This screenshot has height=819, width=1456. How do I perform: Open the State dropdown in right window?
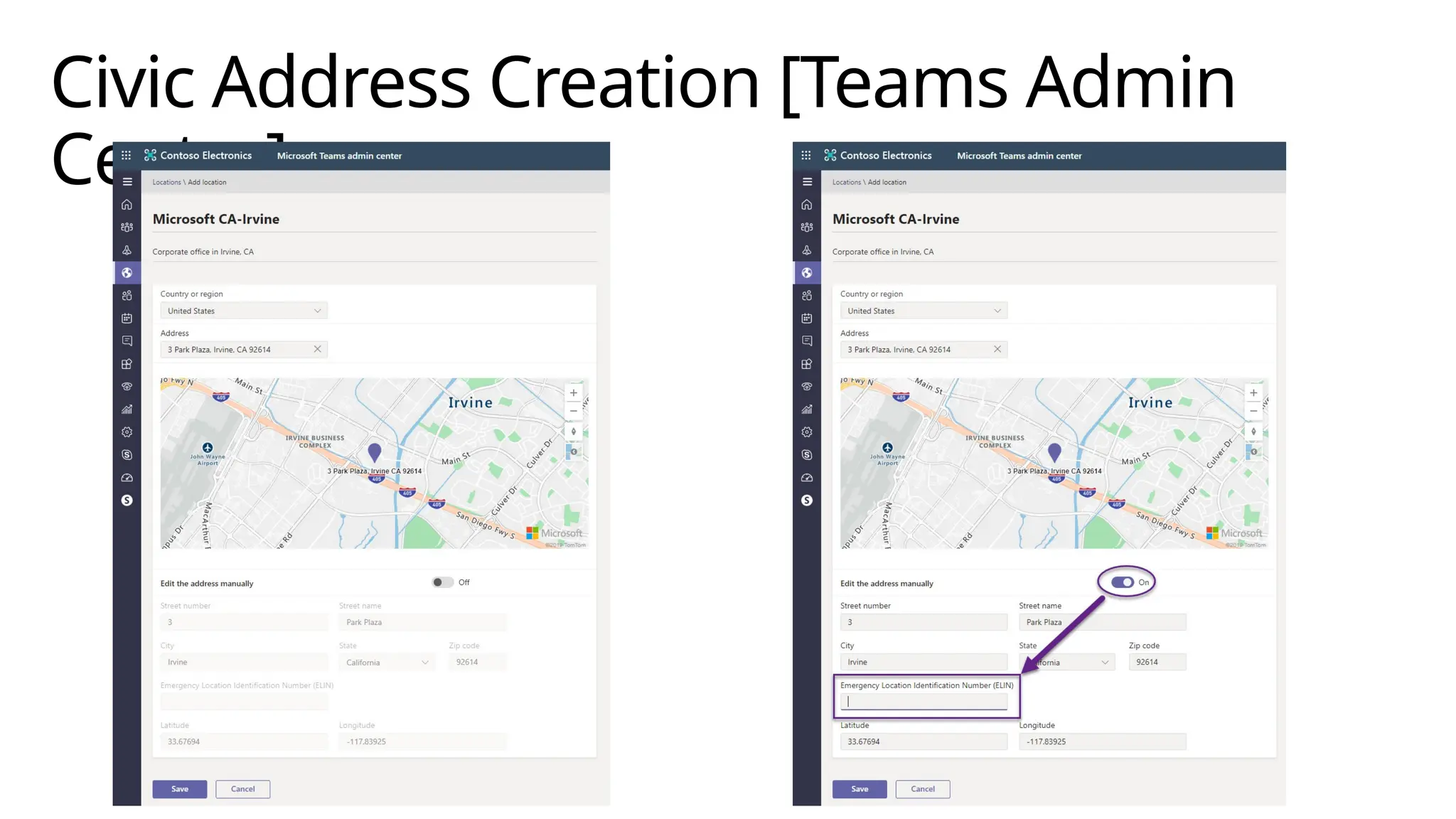point(1067,662)
